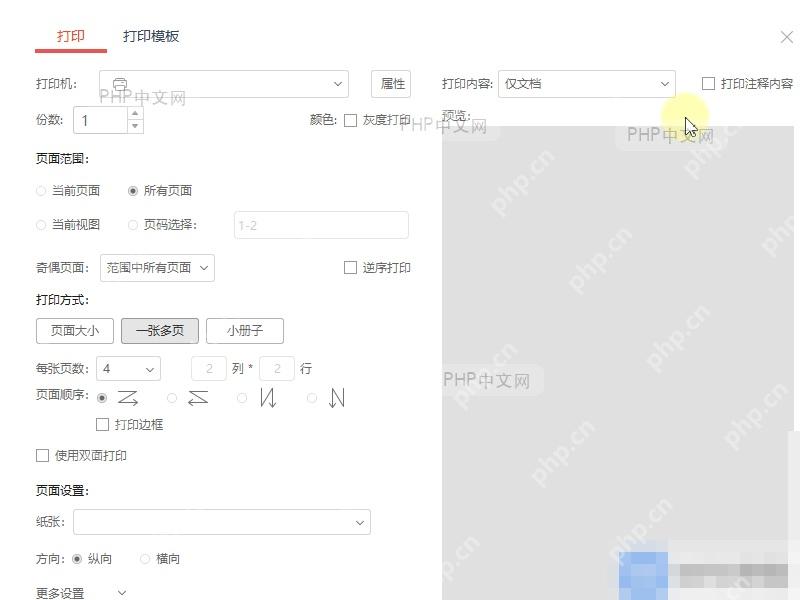Enable the 逆序打印 checkbox
The height and width of the screenshot is (600, 800).
(x=351, y=268)
